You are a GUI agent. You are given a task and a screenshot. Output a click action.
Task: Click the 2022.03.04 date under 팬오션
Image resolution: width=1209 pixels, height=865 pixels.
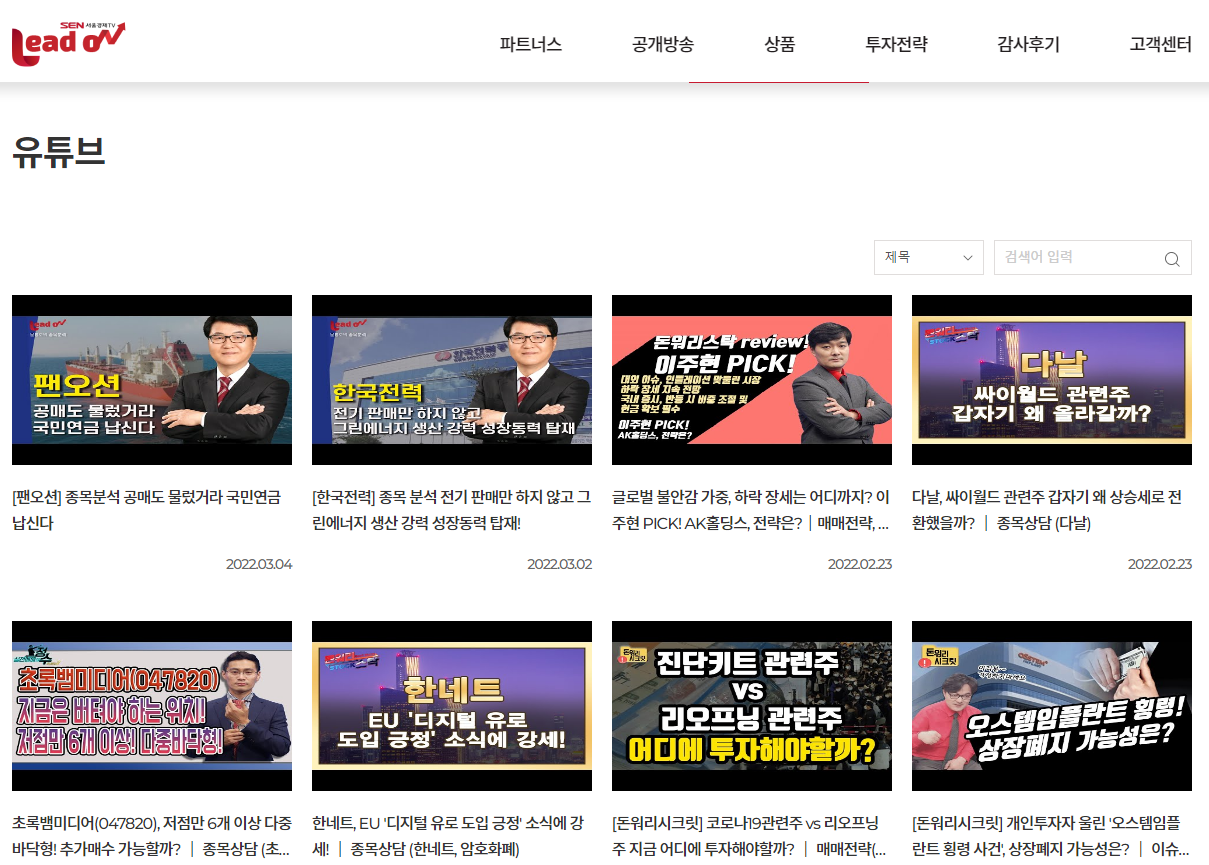(259, 564)
